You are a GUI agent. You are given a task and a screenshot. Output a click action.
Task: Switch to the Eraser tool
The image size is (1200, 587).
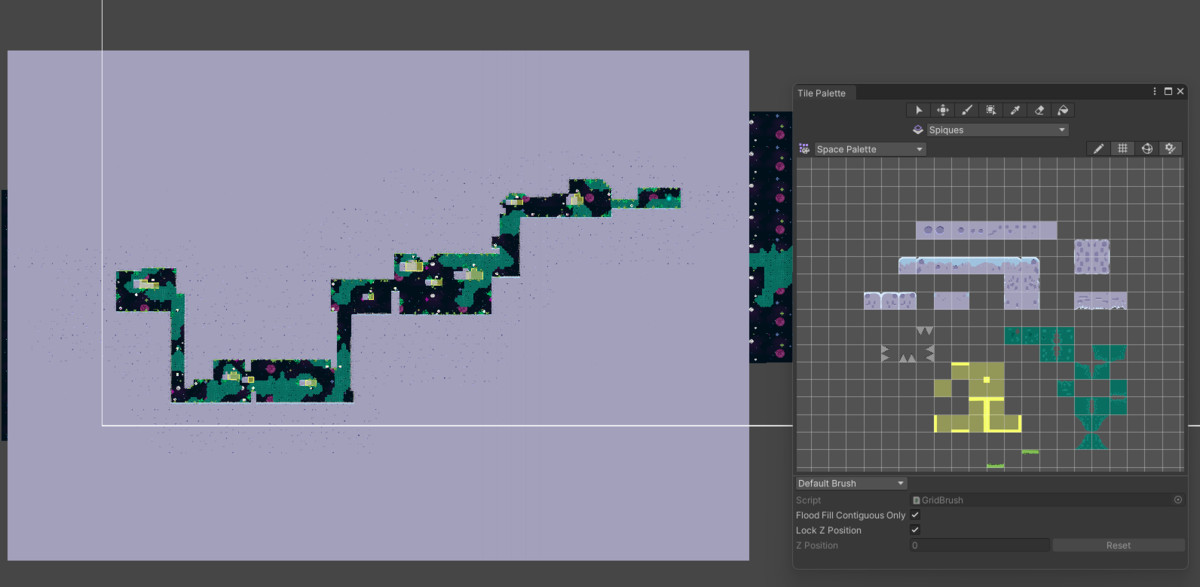[x=1038, y=109]
